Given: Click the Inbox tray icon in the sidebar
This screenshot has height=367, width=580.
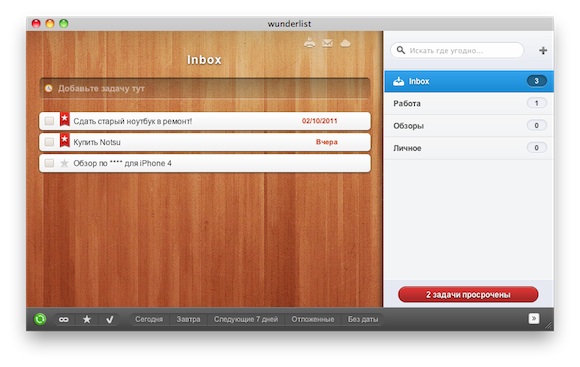Looking at the screenshot, I should 398,81.
